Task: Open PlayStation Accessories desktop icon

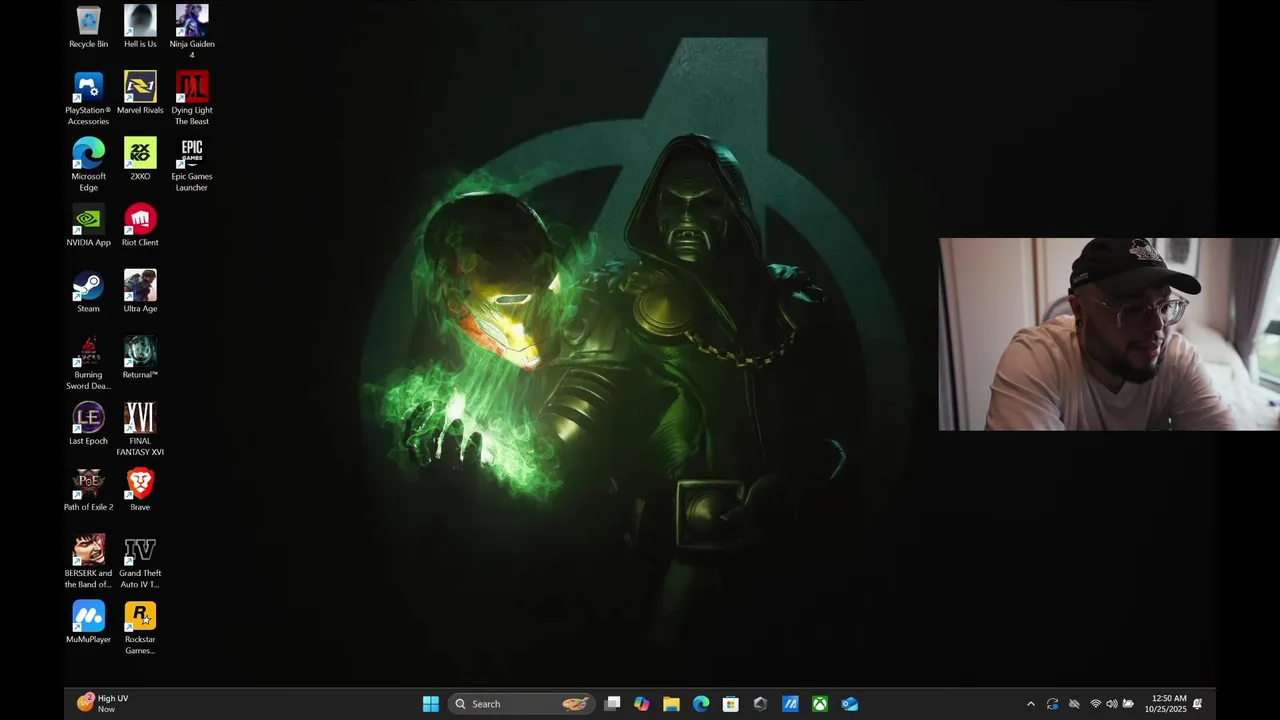Action: coord(88,98)
